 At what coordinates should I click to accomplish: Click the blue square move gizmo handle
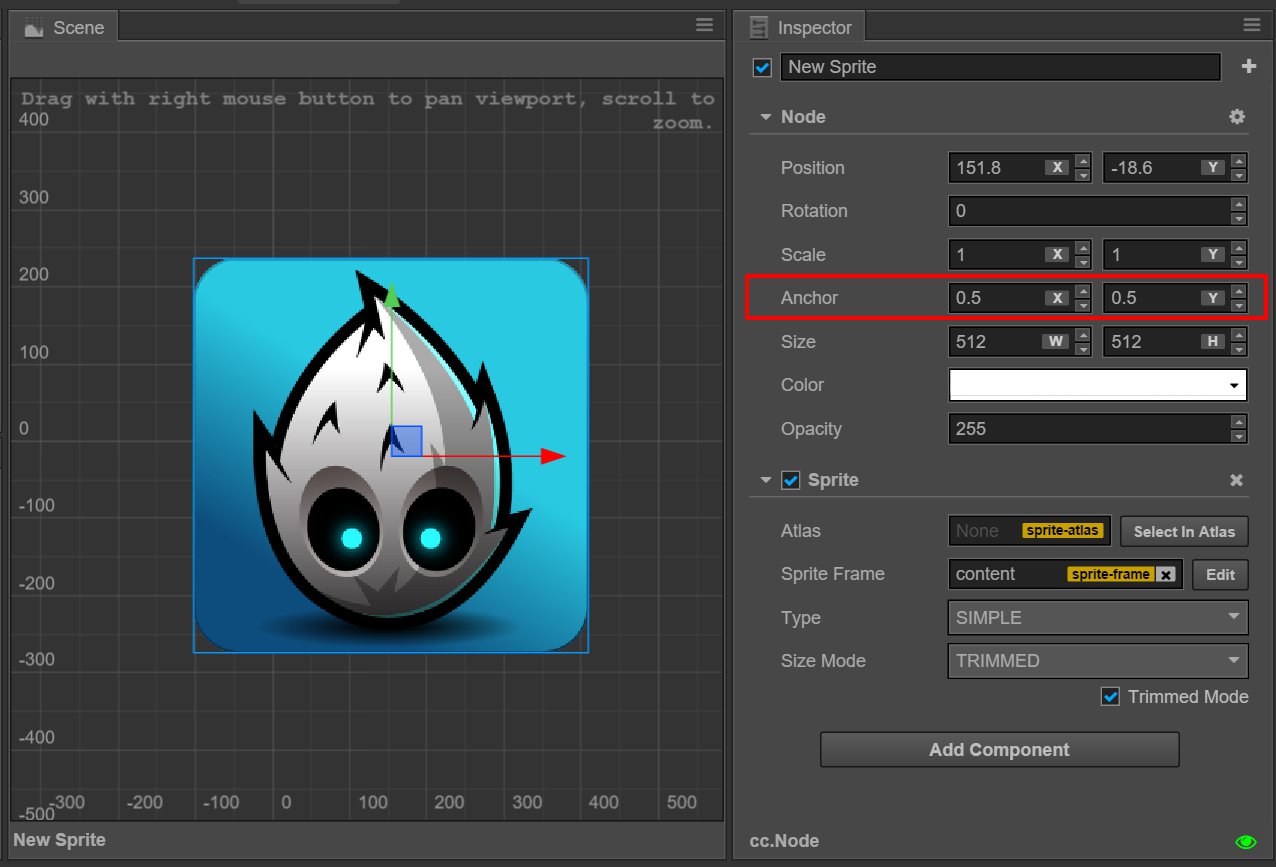407,441
